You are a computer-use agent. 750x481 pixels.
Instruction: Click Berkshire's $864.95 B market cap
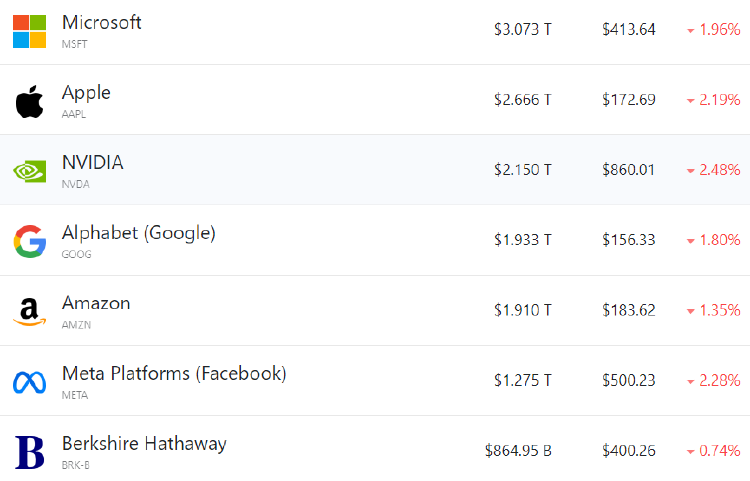click(x=518, y=450)
